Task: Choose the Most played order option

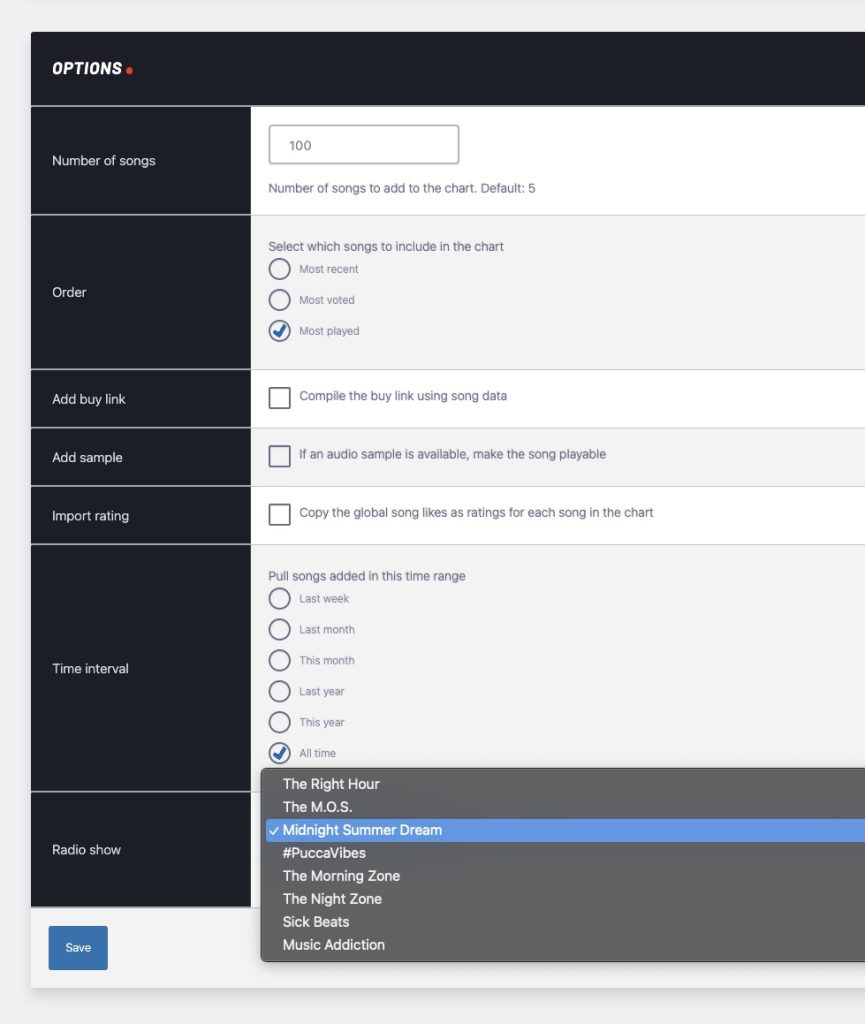Action: [280, 331]
